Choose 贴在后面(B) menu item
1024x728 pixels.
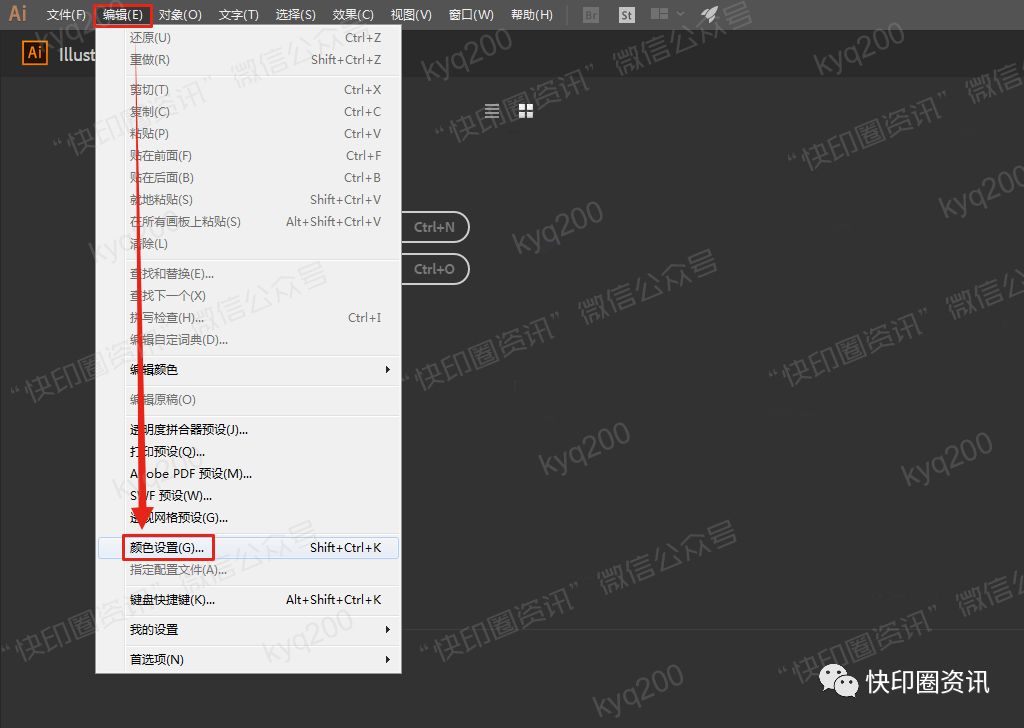tap(248, 178)
